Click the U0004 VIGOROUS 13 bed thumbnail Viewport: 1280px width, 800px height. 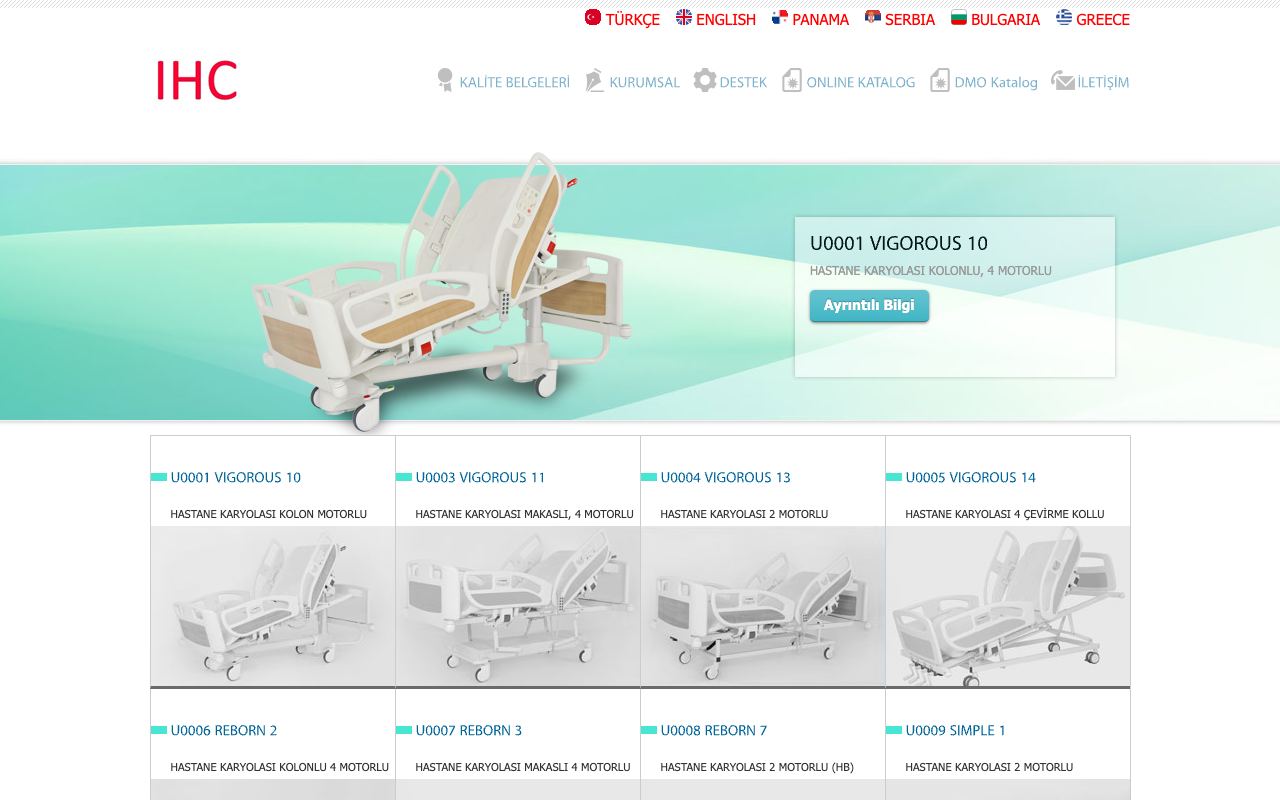pos(763,606)
